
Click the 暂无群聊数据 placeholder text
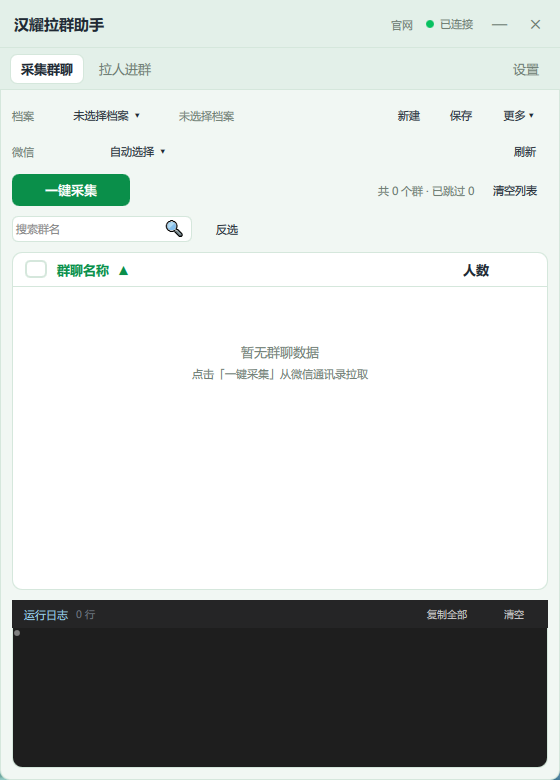(280, 353)
